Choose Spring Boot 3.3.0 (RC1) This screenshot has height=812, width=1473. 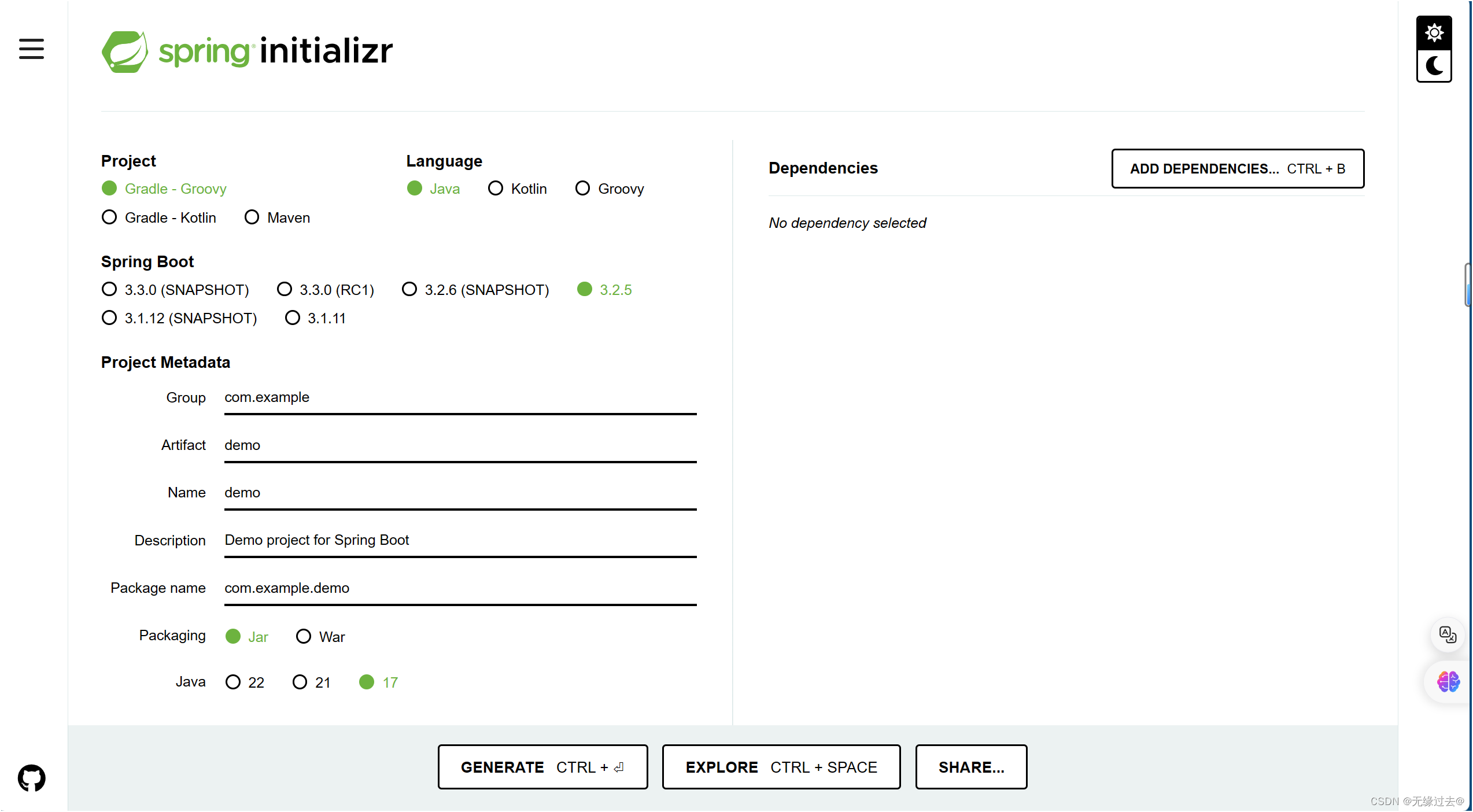point(285,289)
